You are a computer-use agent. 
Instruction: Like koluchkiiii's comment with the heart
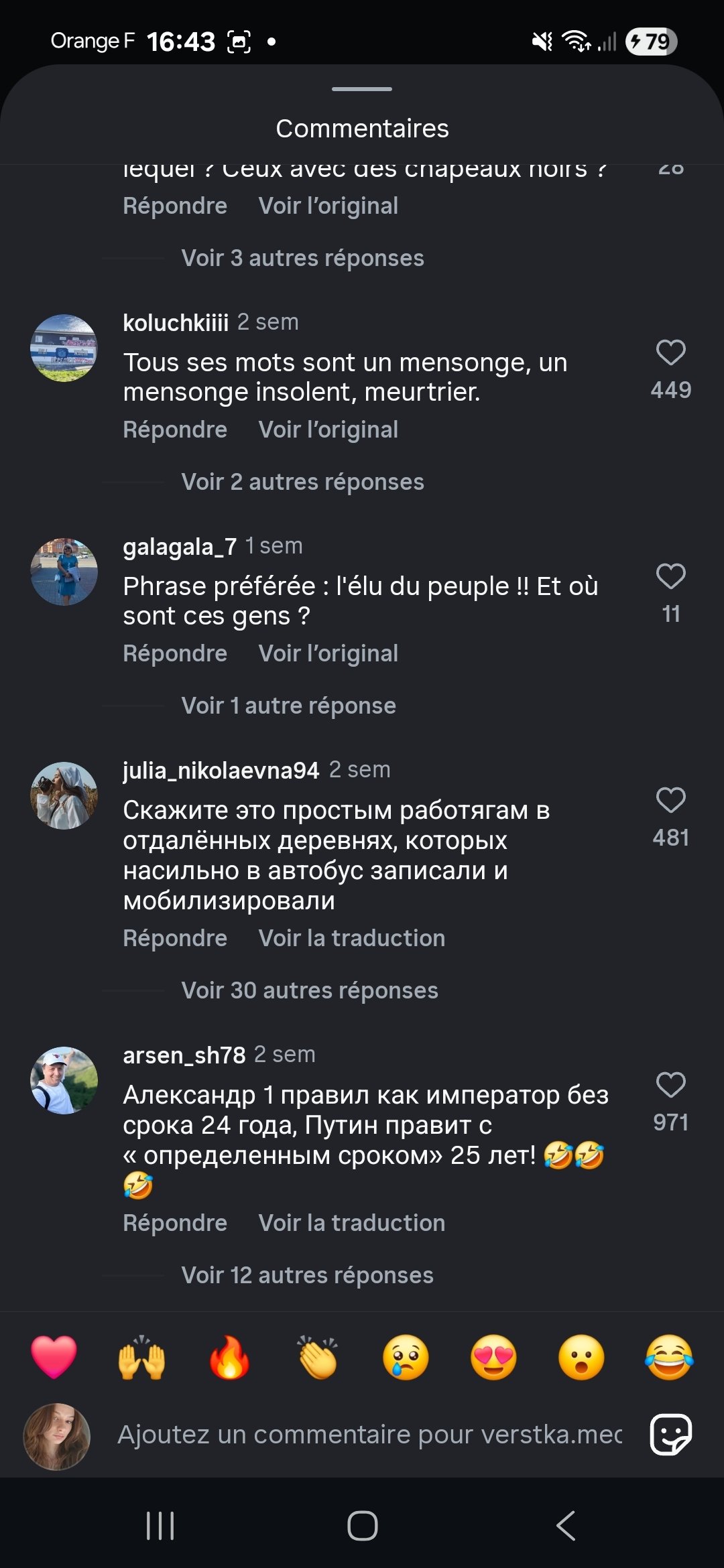click(670, 353)
